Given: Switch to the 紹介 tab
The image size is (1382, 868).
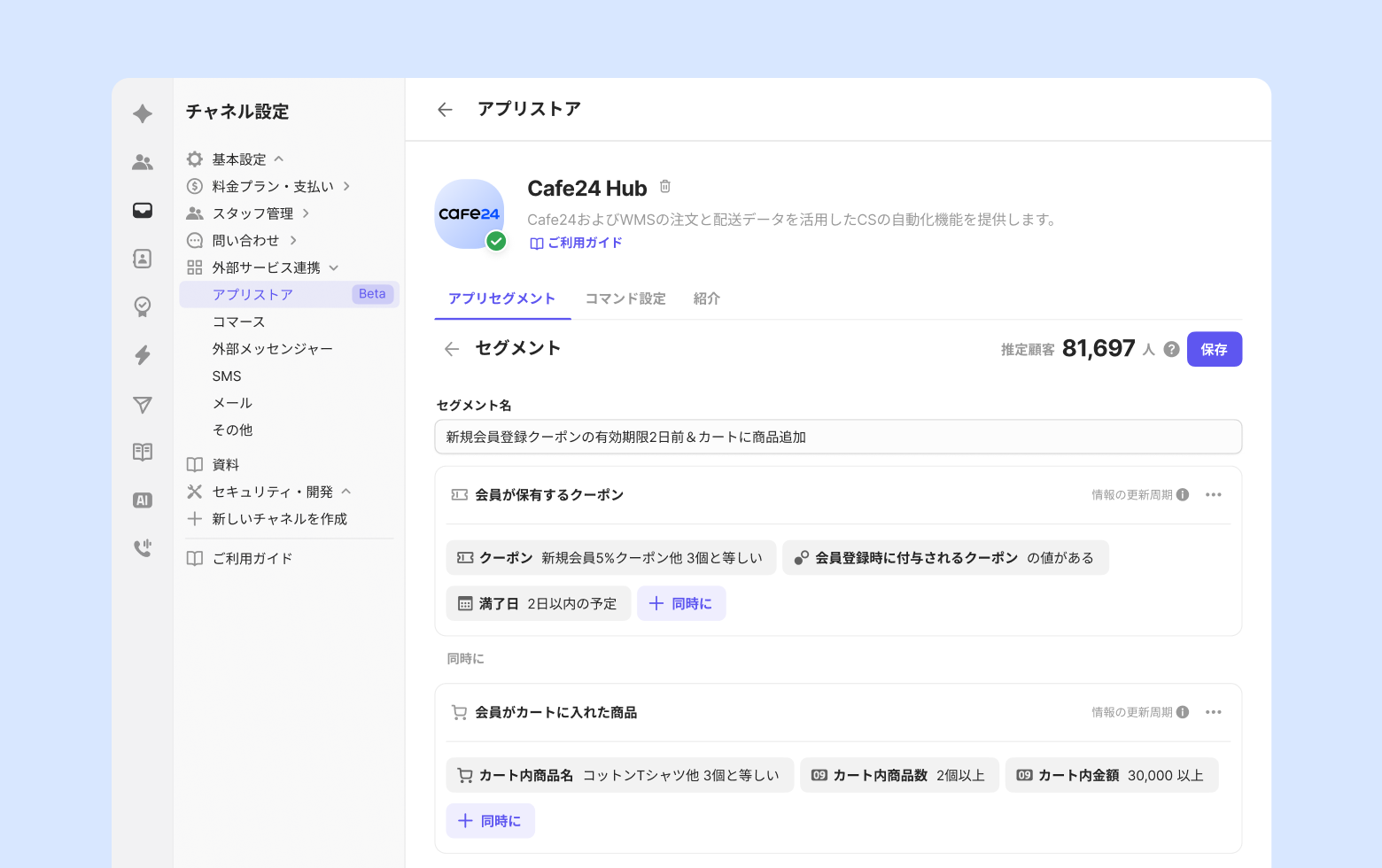Looking at the screenshot, I should point(707,299).
